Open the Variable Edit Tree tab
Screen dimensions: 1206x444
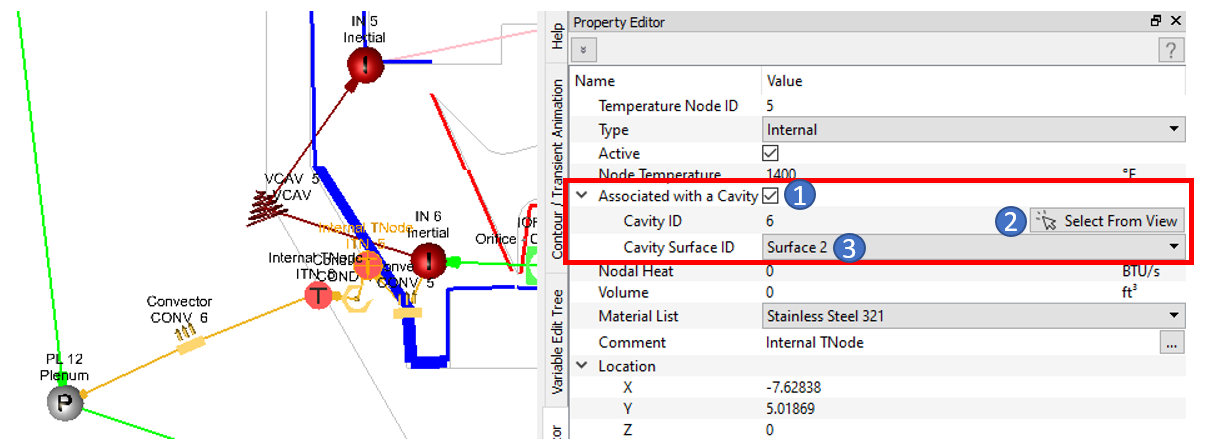(557, 340)
